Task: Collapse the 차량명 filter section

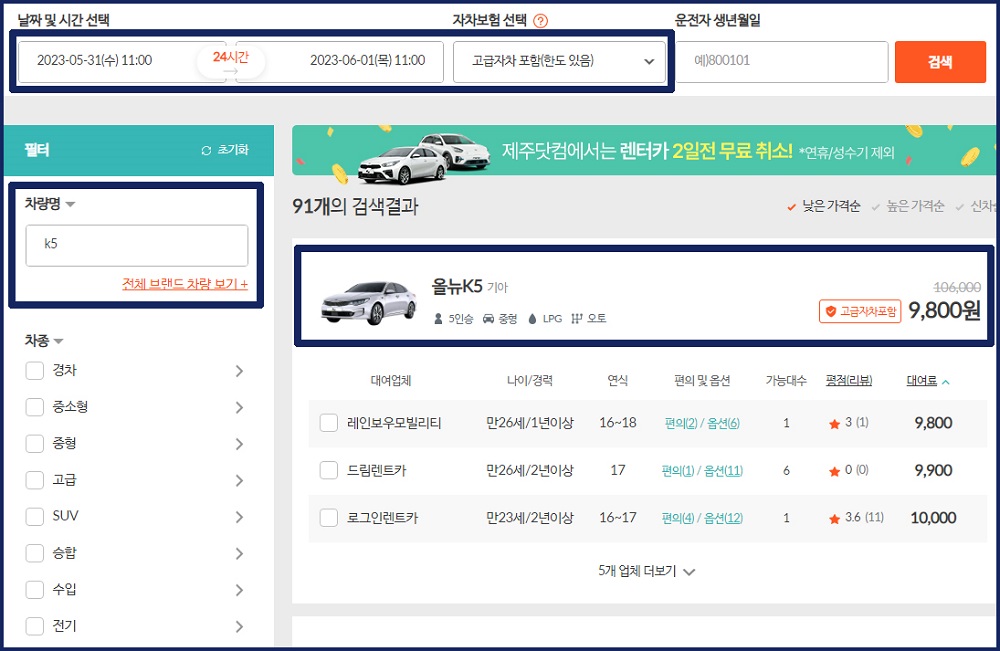Action: 70,205
